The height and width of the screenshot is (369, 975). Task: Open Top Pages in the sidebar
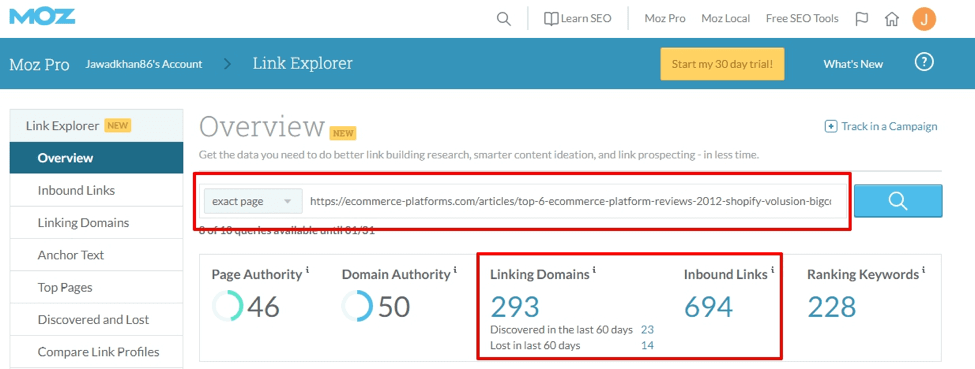tap(96, 287)
